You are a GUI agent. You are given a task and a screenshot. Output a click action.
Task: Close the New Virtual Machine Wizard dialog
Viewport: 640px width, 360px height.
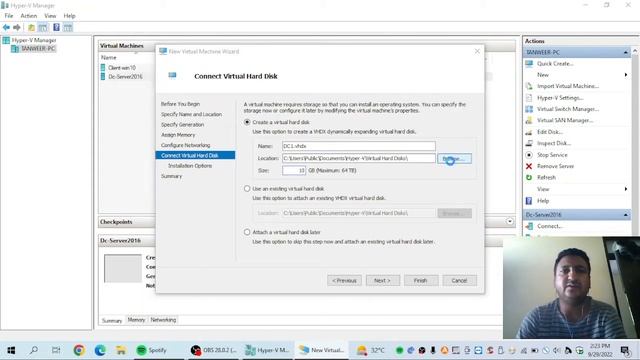[477, 51]
